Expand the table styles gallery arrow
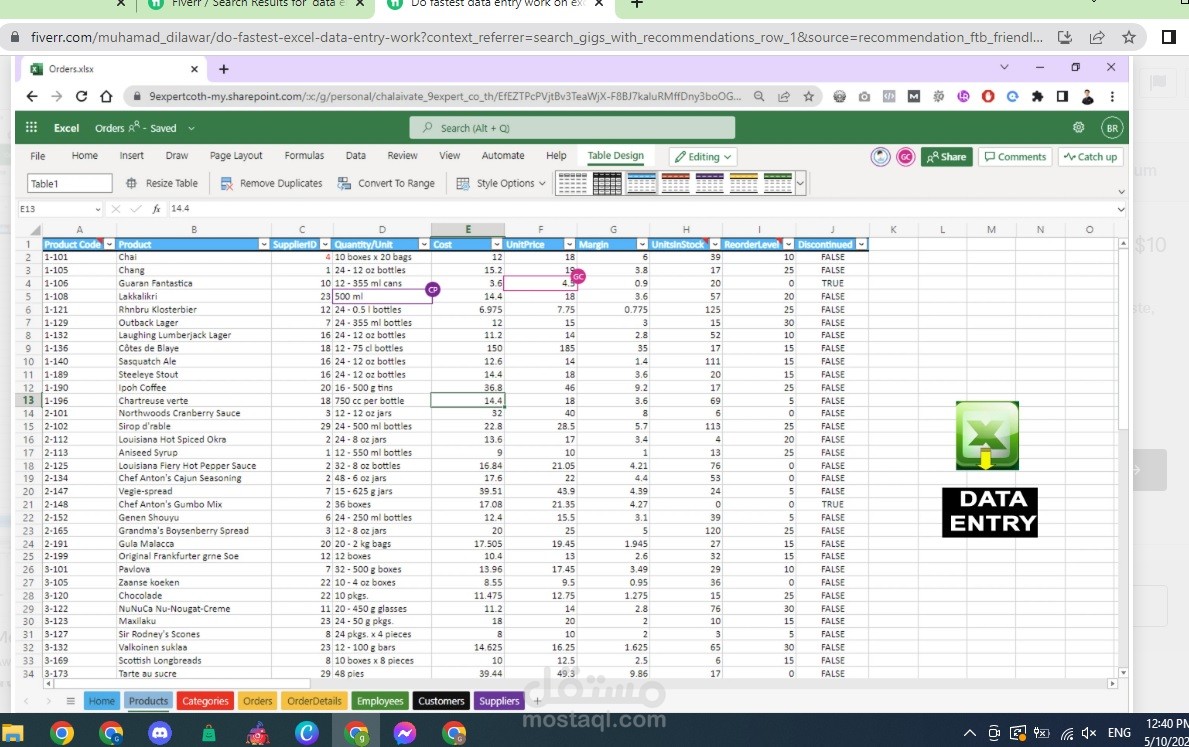The width and height of the screenshot is (1189, 747). pos(801,184)
